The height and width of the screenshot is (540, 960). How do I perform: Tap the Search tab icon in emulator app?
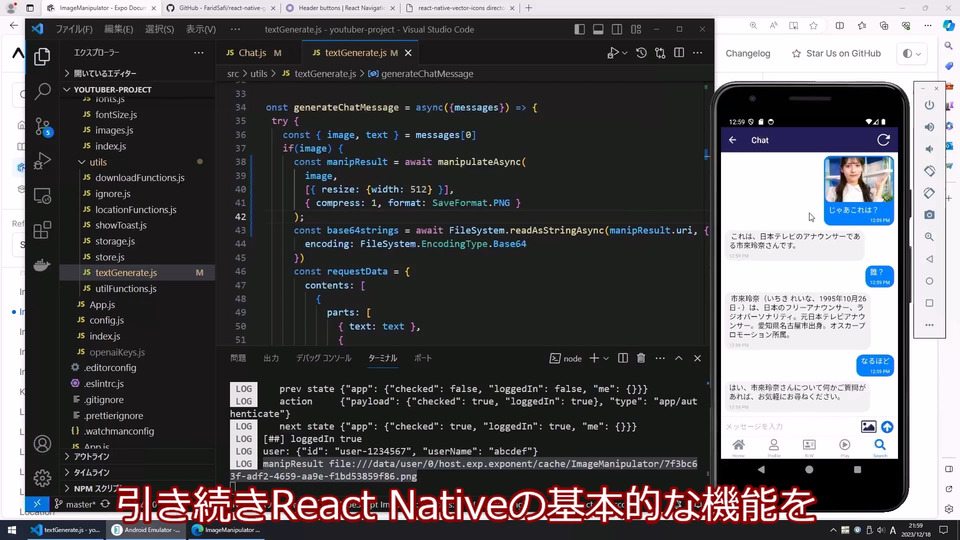(x=880, y=446)
